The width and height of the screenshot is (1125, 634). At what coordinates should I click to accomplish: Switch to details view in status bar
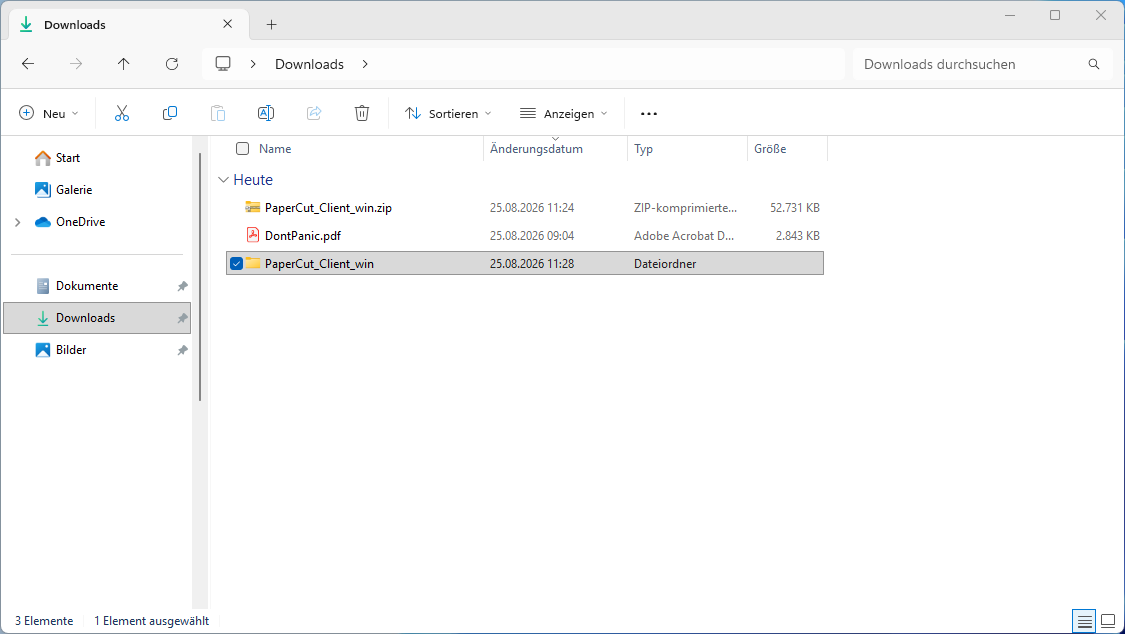(1084, 621)
